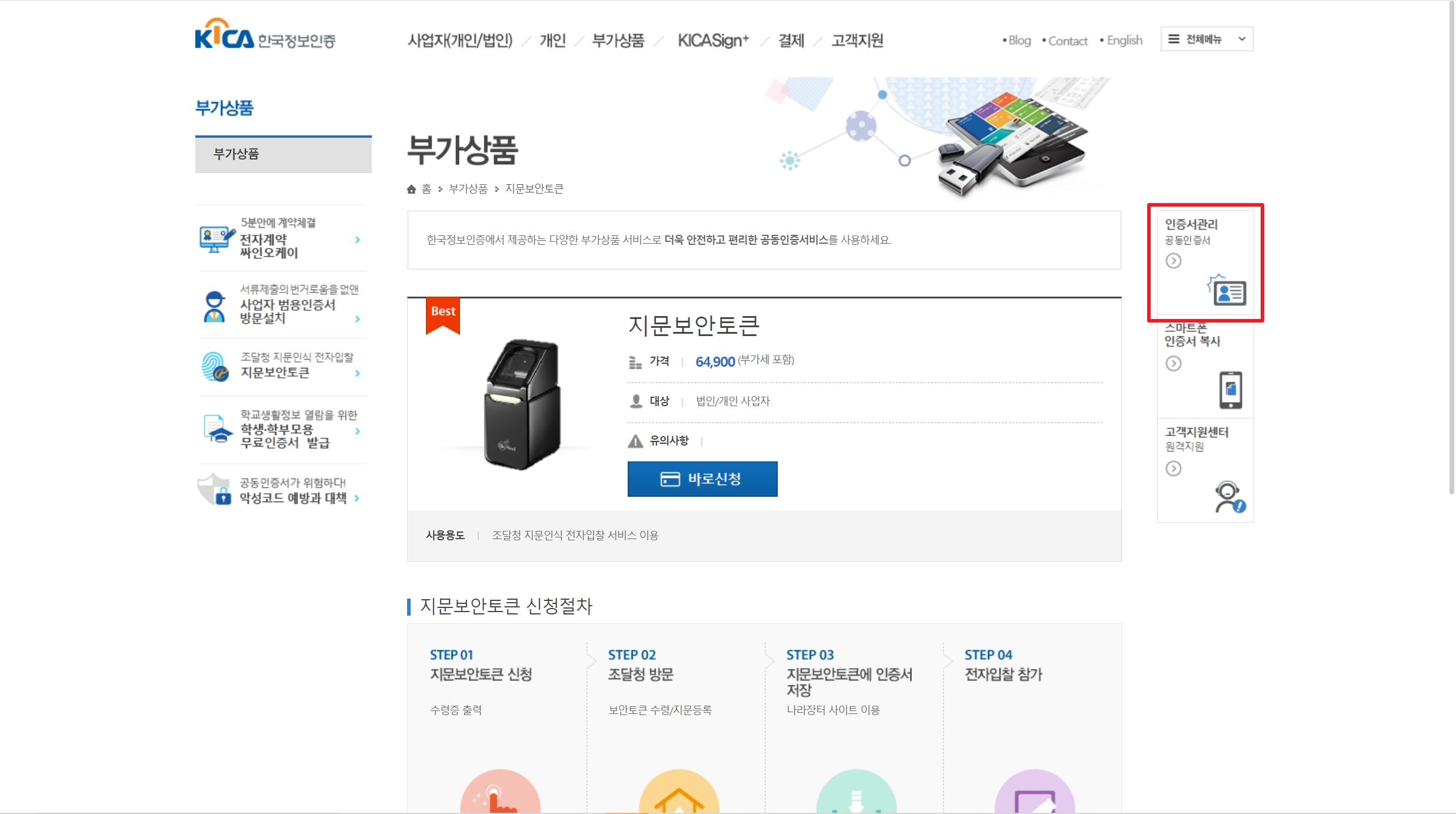Image resolution: width=1456 pixels, height=814 pixels.
Task: Click the 고객지원센터 circled arrow
Action: 1174,469
